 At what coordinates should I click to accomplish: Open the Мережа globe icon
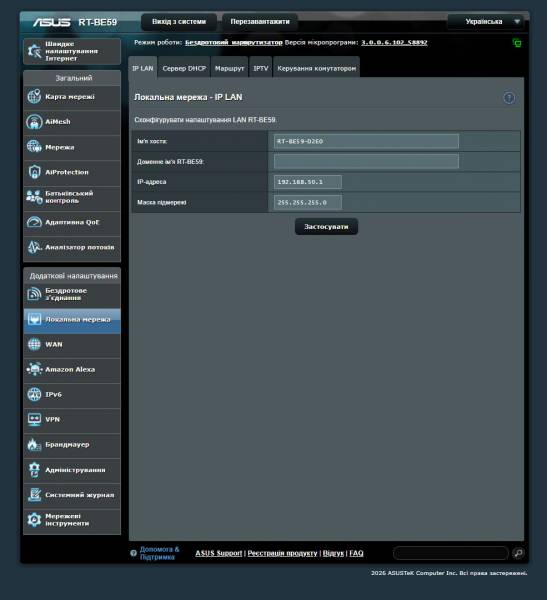coord(34,147)
